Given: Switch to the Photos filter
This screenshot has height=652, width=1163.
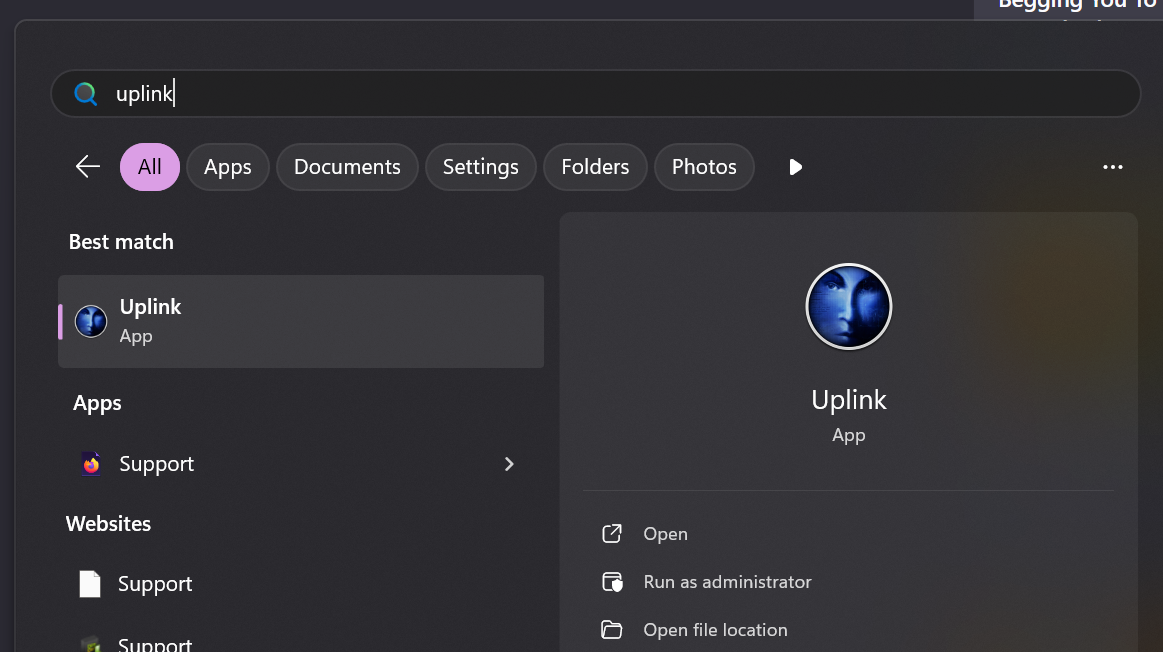Looking at the screenshot, I should click(704, 167).
